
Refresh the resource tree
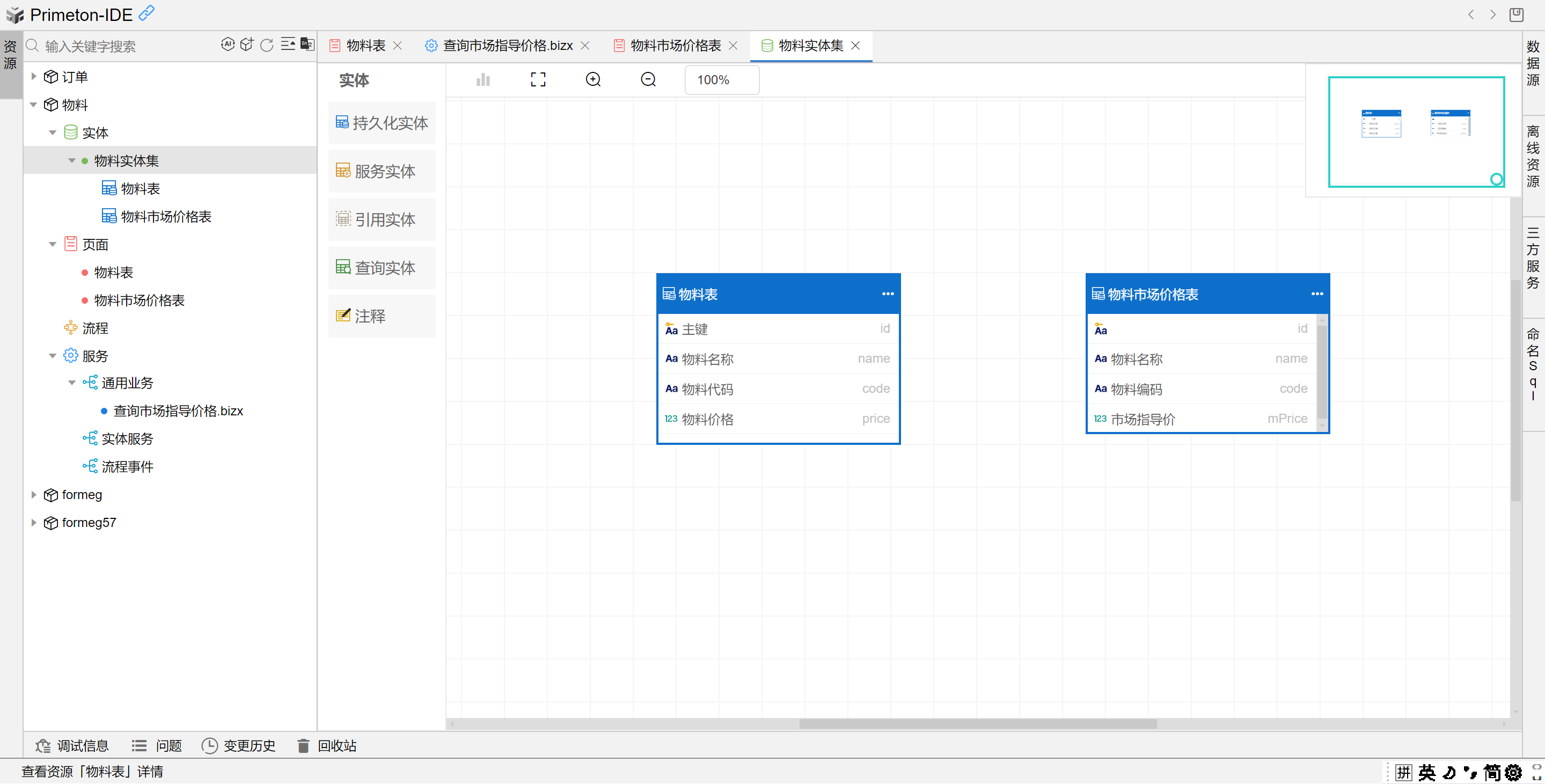point(267,45)
